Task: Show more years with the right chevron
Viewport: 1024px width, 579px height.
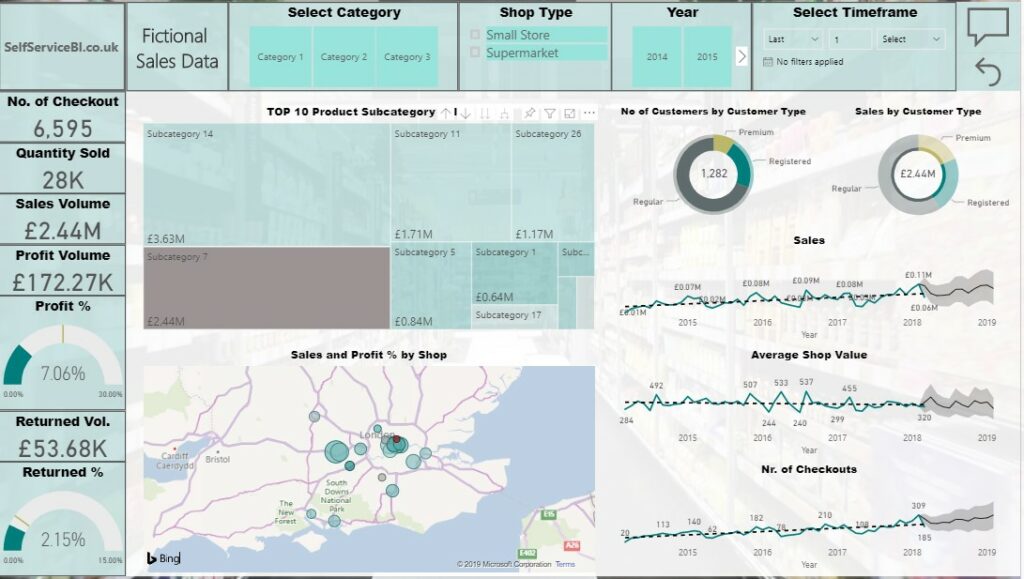Action: click(x=742, y=56)
